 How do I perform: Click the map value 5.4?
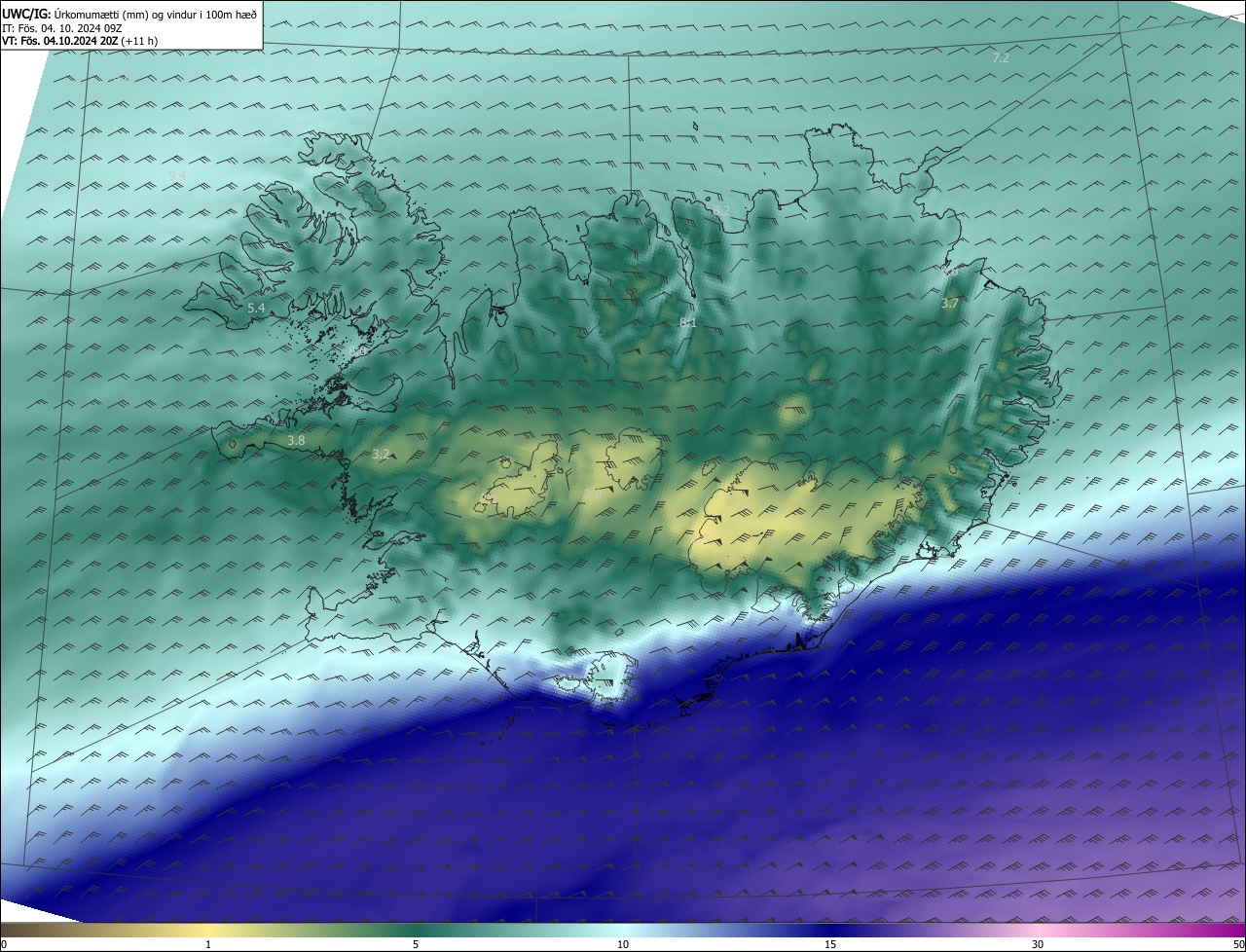pyautogui.click(x=257, y=308)
